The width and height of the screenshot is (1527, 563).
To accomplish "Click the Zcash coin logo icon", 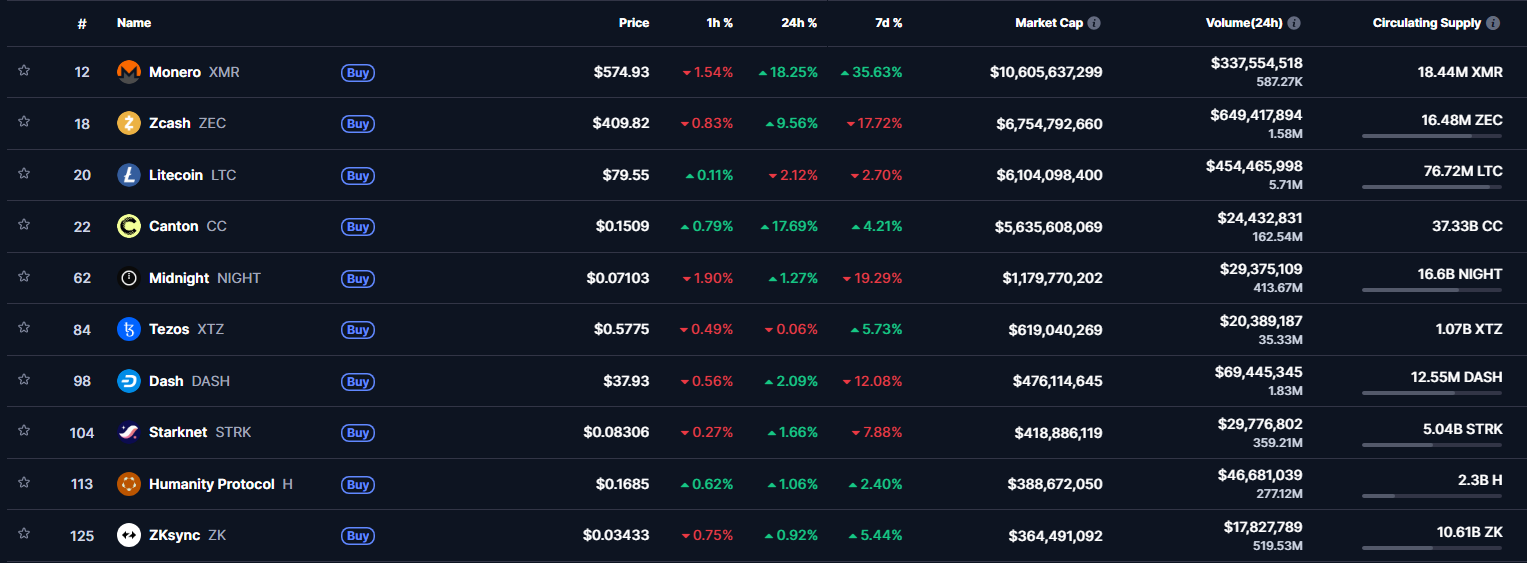I will tap(129, 123).
